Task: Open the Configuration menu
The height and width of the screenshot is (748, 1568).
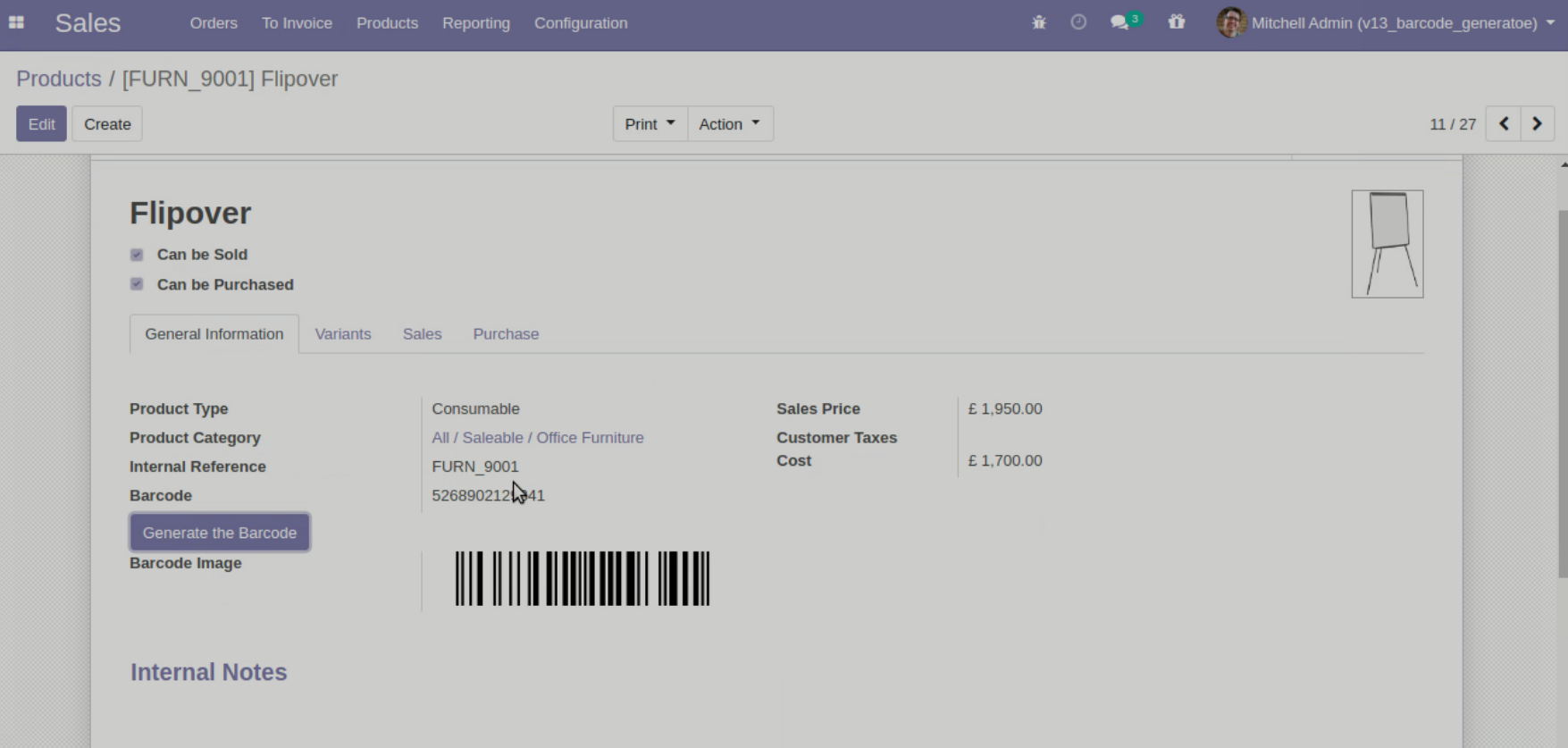Action: click(581, 23)
